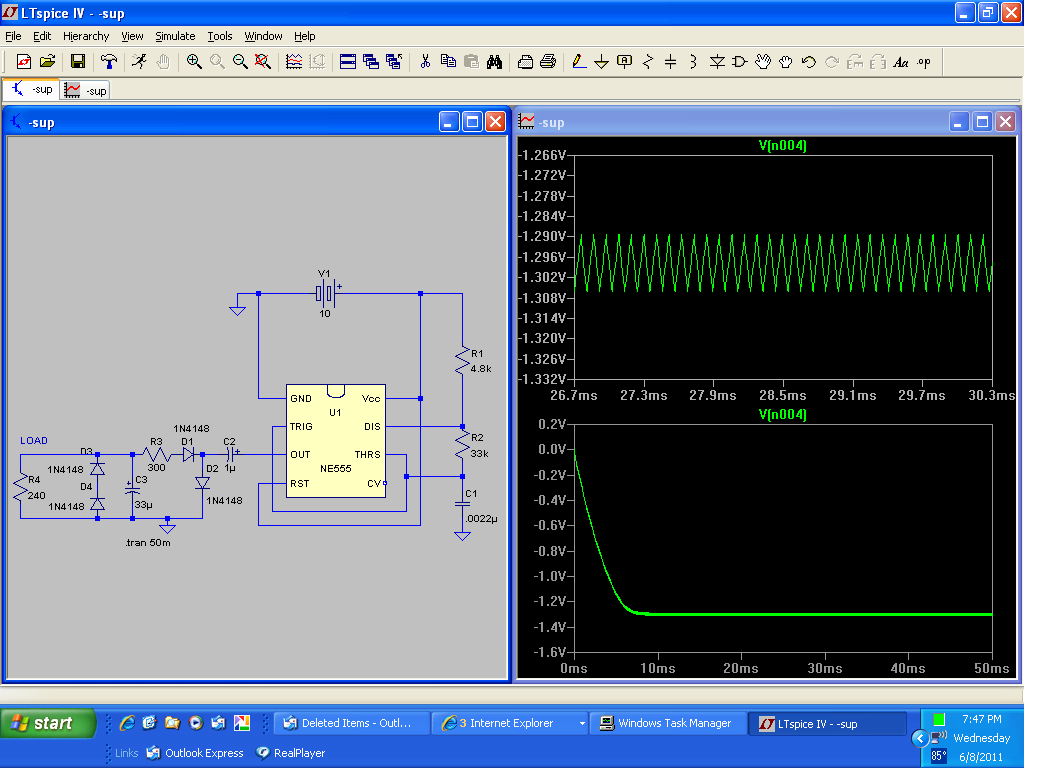Select the Ground symbol tool
Image resolution: width=1042 pixels, height=770 pixels.
(x=601, y=62)
